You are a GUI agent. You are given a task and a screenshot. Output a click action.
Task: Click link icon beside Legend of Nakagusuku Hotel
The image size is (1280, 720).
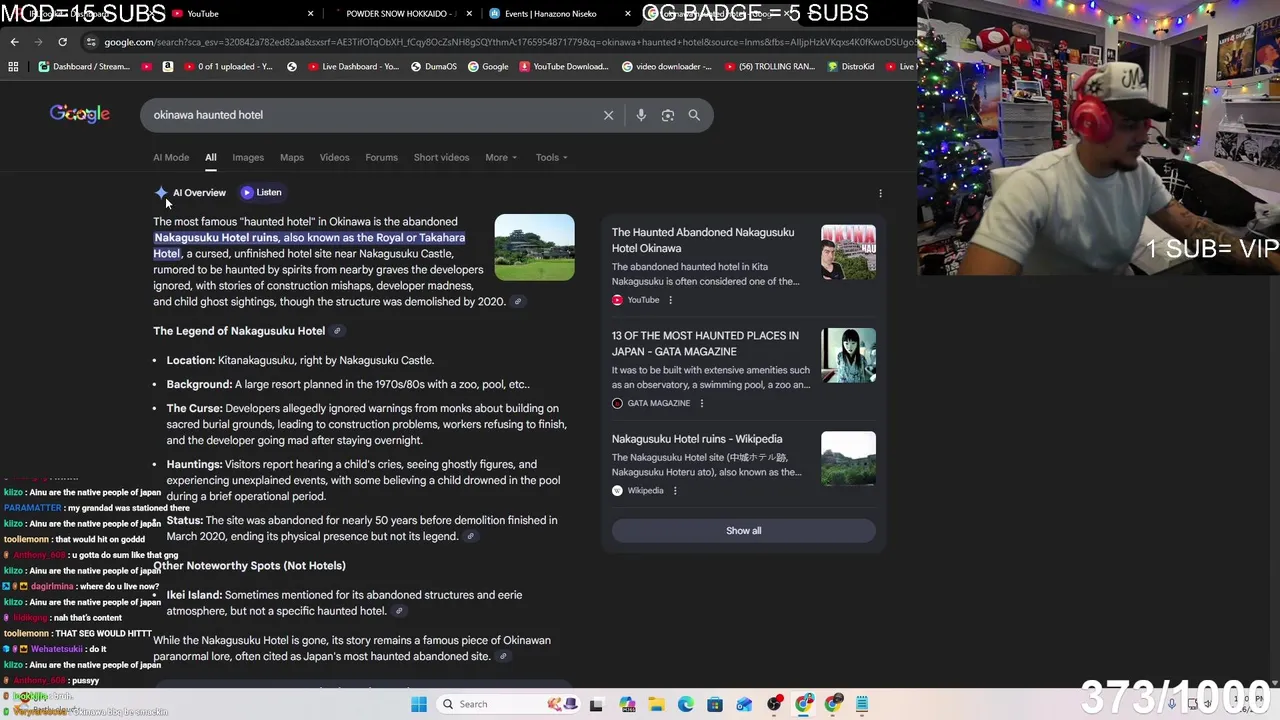coord(337,331)
